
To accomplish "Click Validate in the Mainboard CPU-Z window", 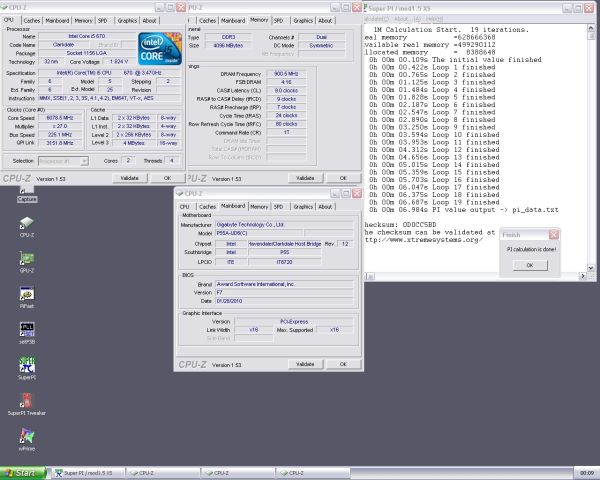I will tap(306, 364).
